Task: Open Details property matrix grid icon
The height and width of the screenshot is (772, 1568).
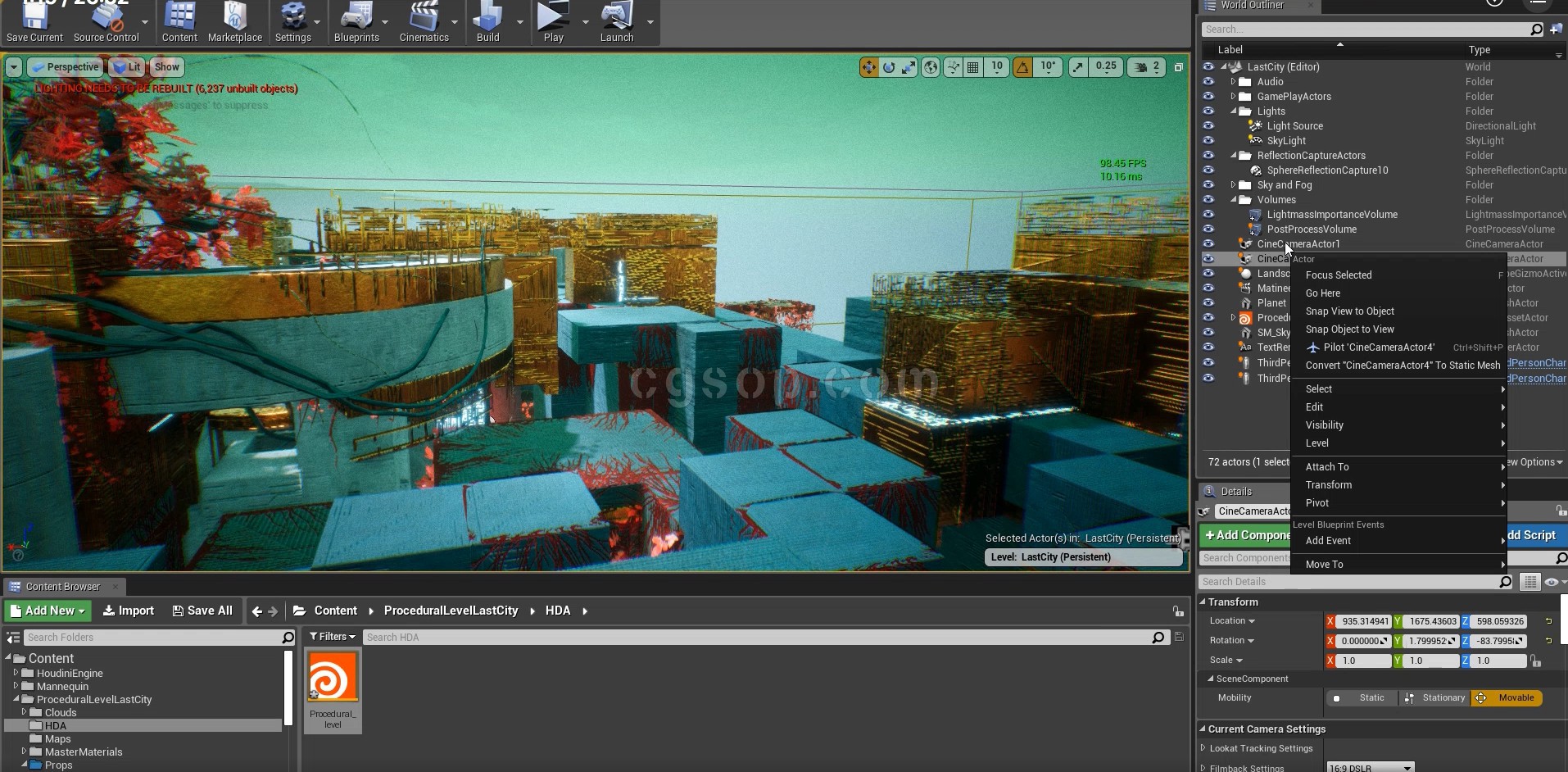Action: click(1529, 582)
